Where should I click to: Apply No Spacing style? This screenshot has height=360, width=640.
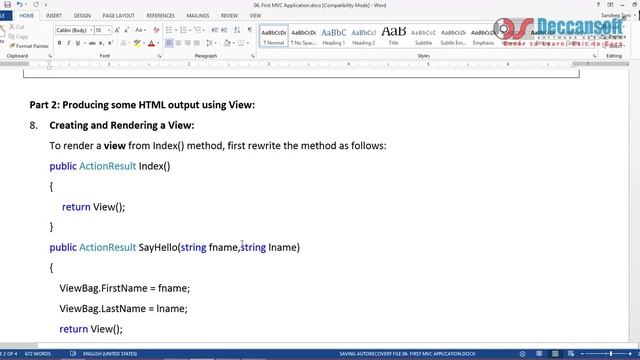point(303,36)
